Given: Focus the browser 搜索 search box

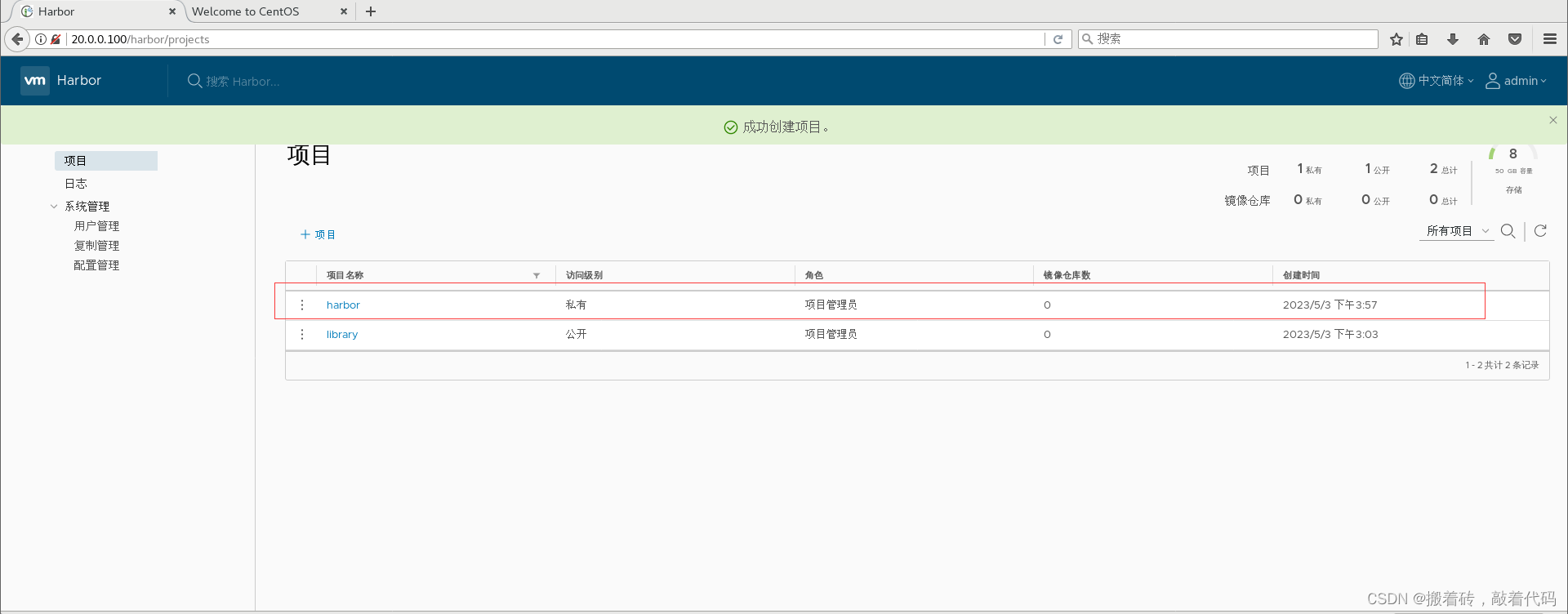Looking at the screenshot, I should tap(1228, 38).
